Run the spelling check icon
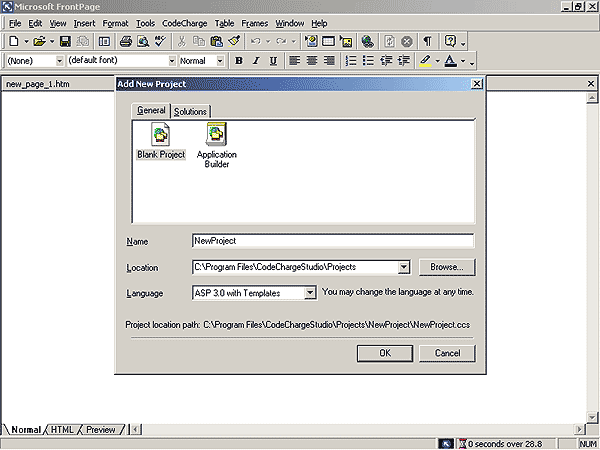This screenshot has width=600, height=450. [x=160, y=41]
